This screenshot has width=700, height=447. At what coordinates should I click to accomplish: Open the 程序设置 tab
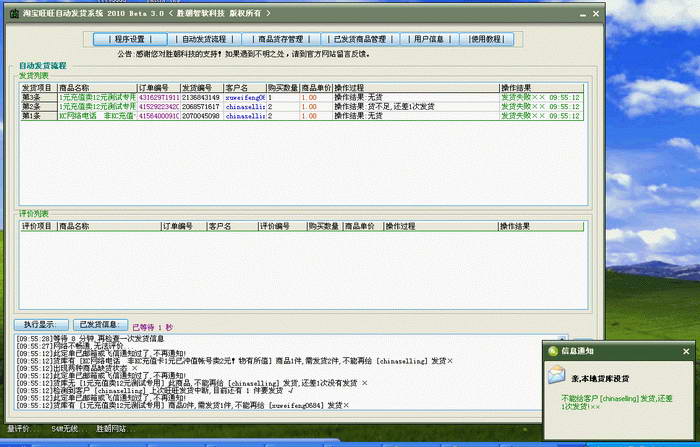(x=130, y=39)
